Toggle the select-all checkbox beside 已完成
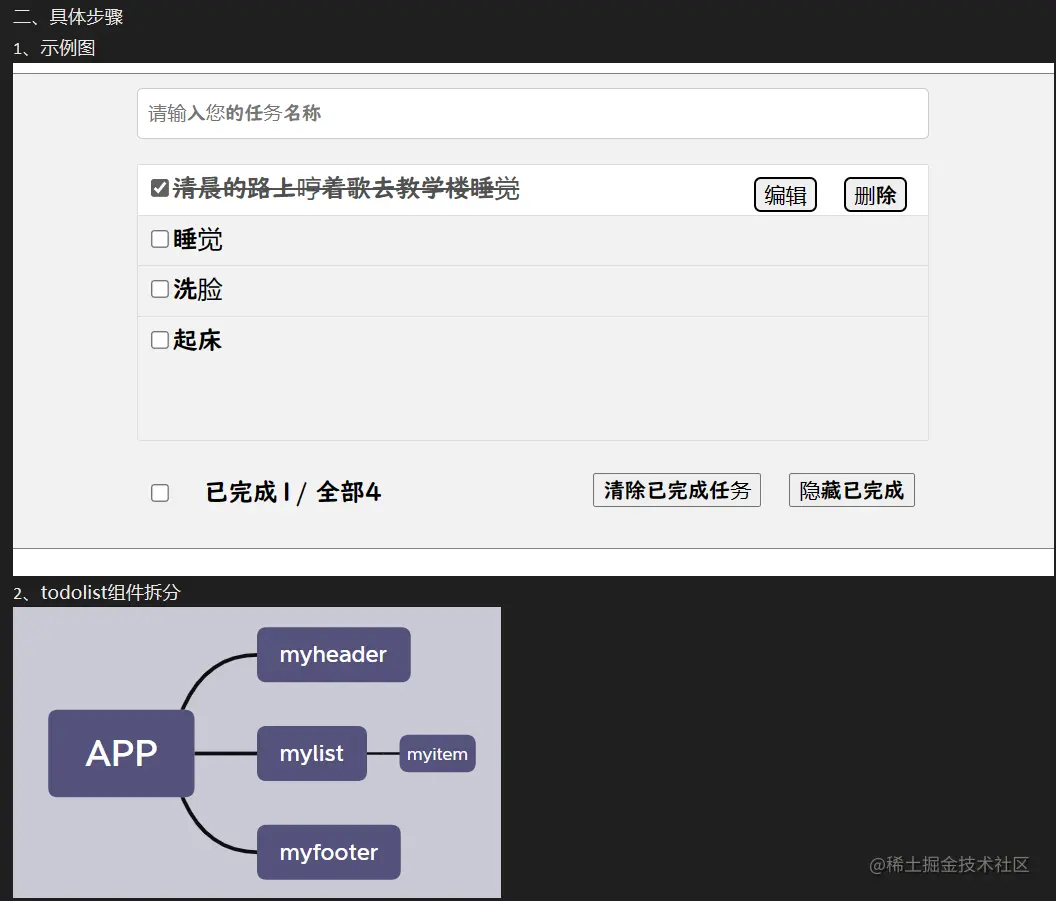The height and width of the screenshot is (901, 1056). [x=160, y=493]
